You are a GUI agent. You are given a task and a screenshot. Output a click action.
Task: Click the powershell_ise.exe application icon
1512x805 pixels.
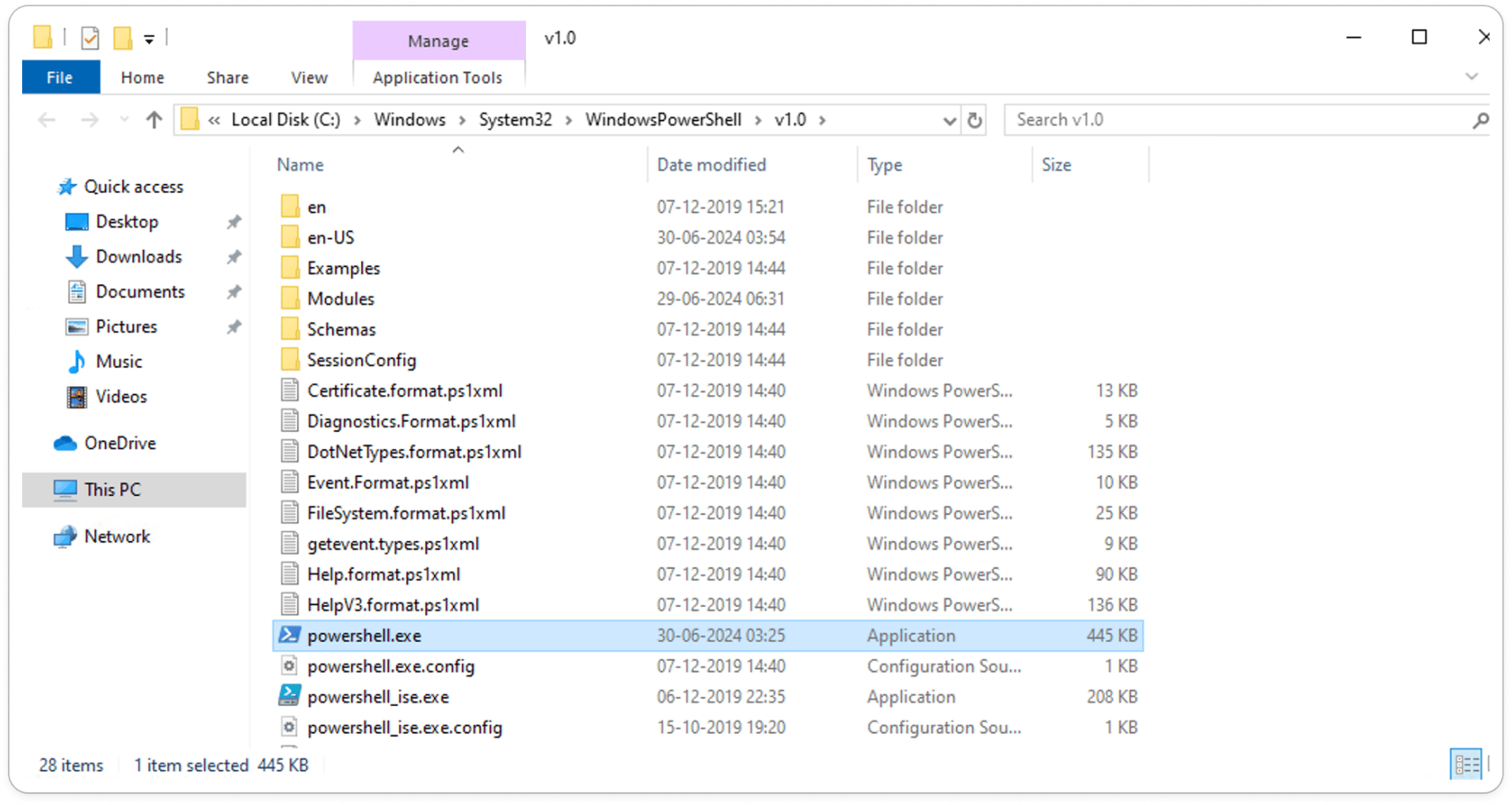tap(290, 696)
